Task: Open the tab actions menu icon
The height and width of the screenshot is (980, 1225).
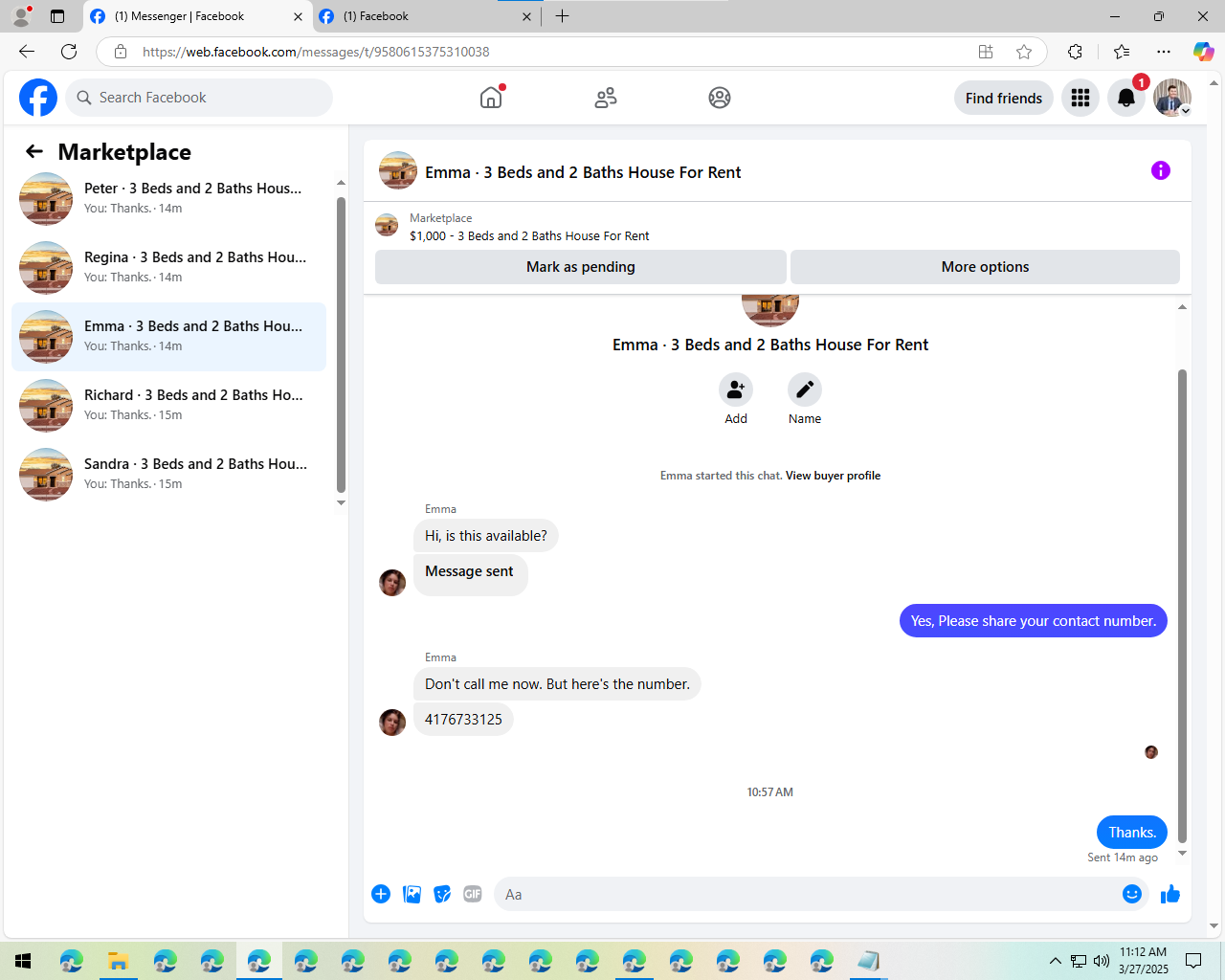Action: coord(57,16)
